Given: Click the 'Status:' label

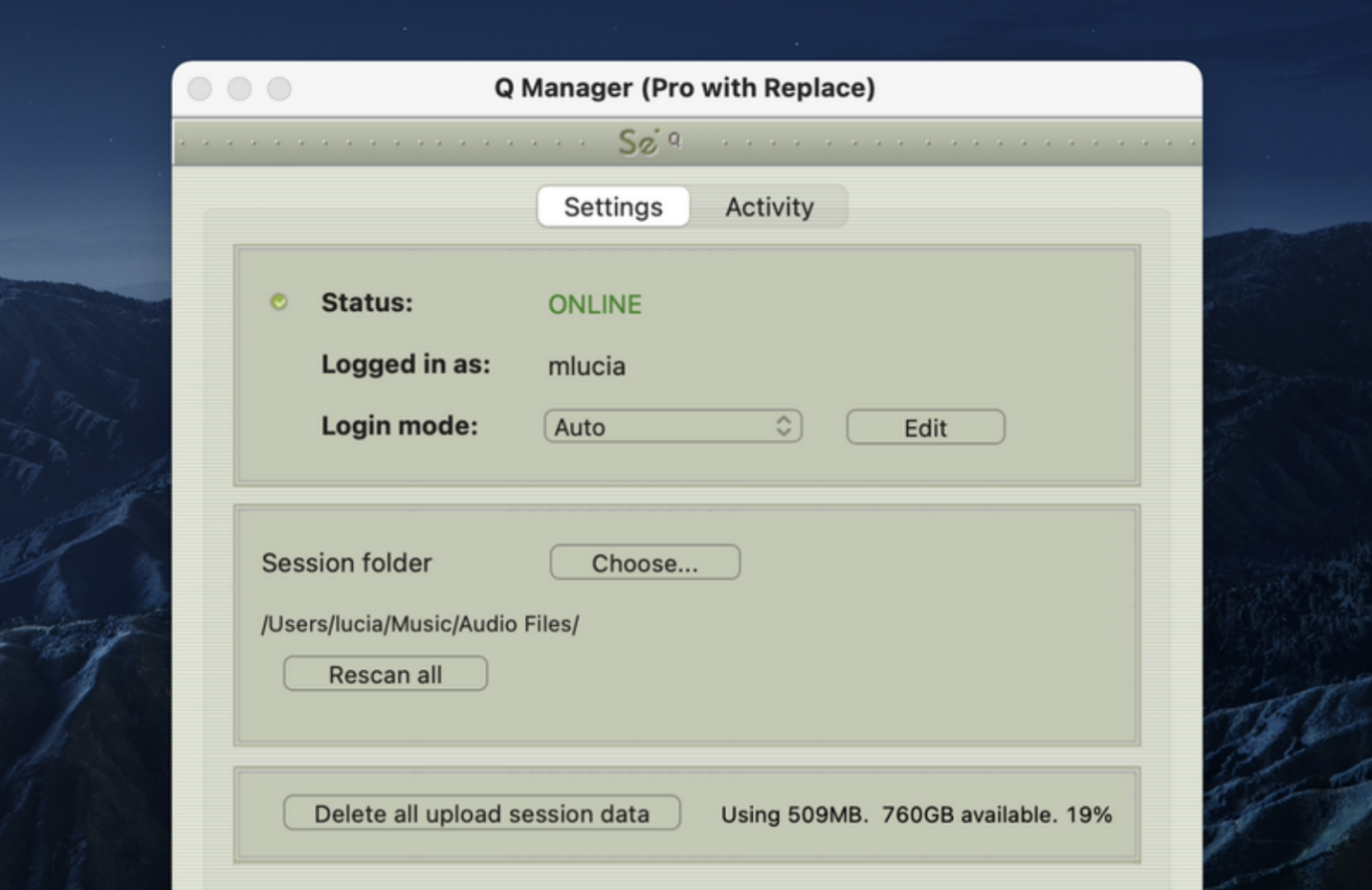Looking at the screenshot, I should coord(366,302).
